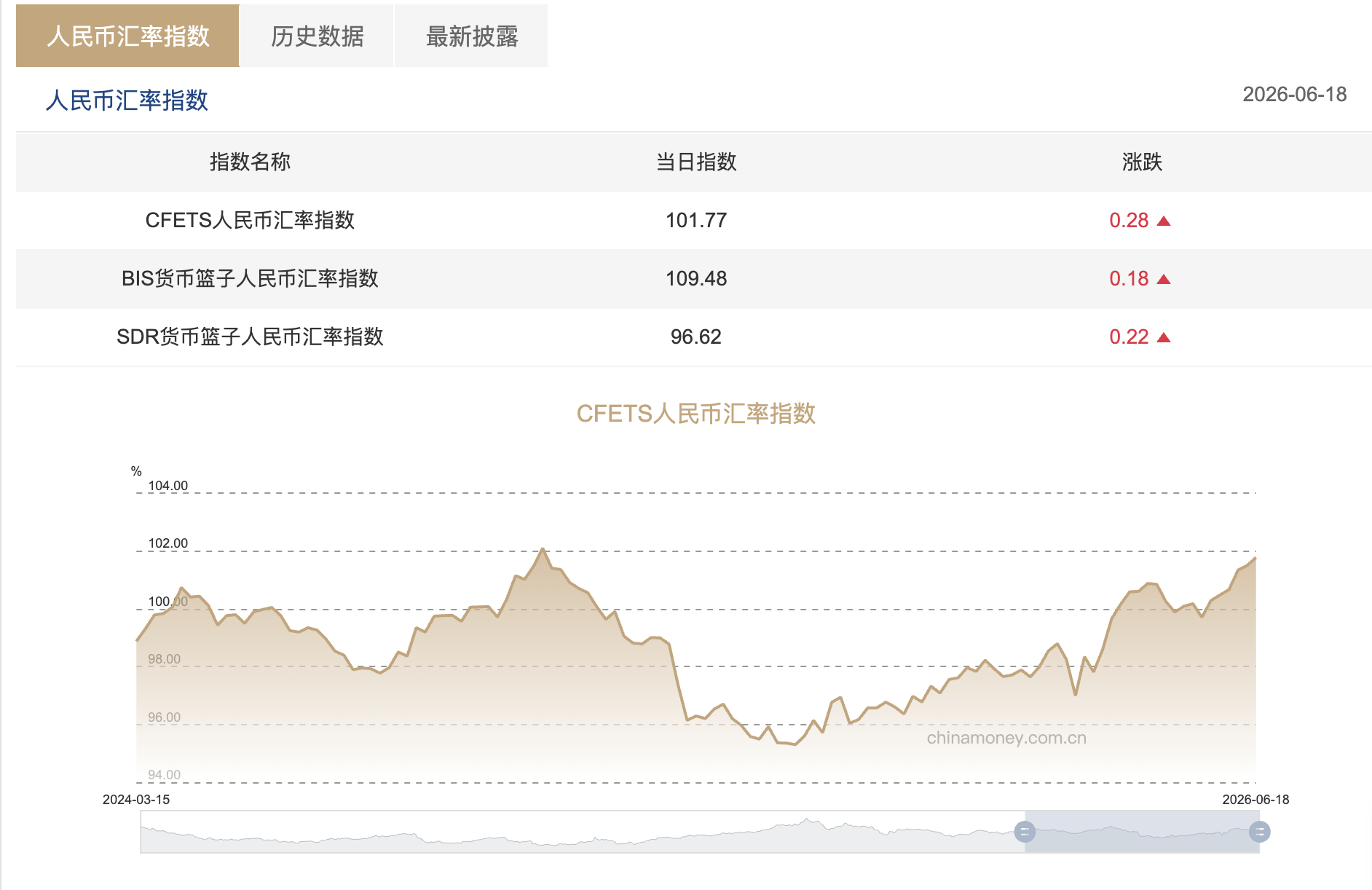Open the 历史数据 tab
Screen dimensions: 1372x890
[317, 36]
